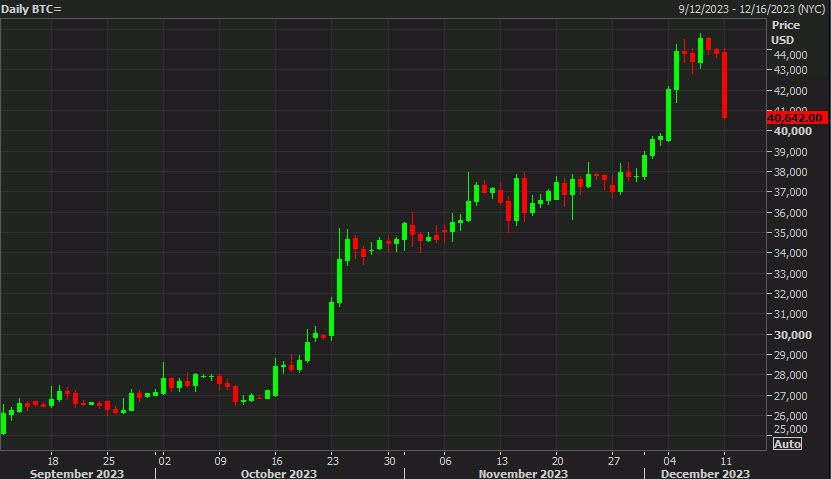Image resolution: width=831 pixels, height=479 pixels.
Task: Click the 25 date tick in September
Action: point(109,461)
